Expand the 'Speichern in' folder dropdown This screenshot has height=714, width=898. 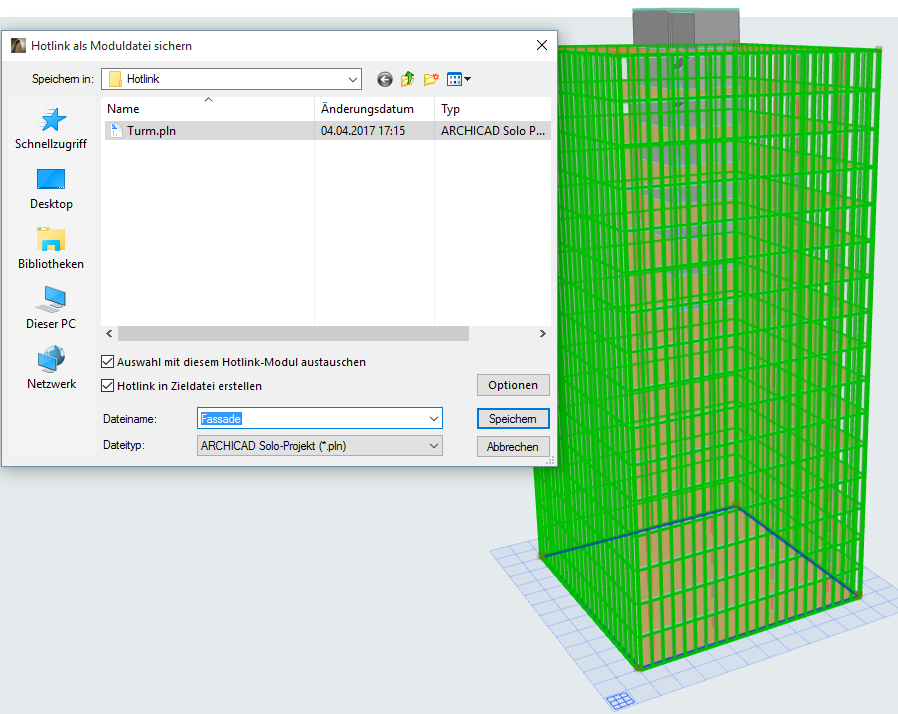(353, 79)
